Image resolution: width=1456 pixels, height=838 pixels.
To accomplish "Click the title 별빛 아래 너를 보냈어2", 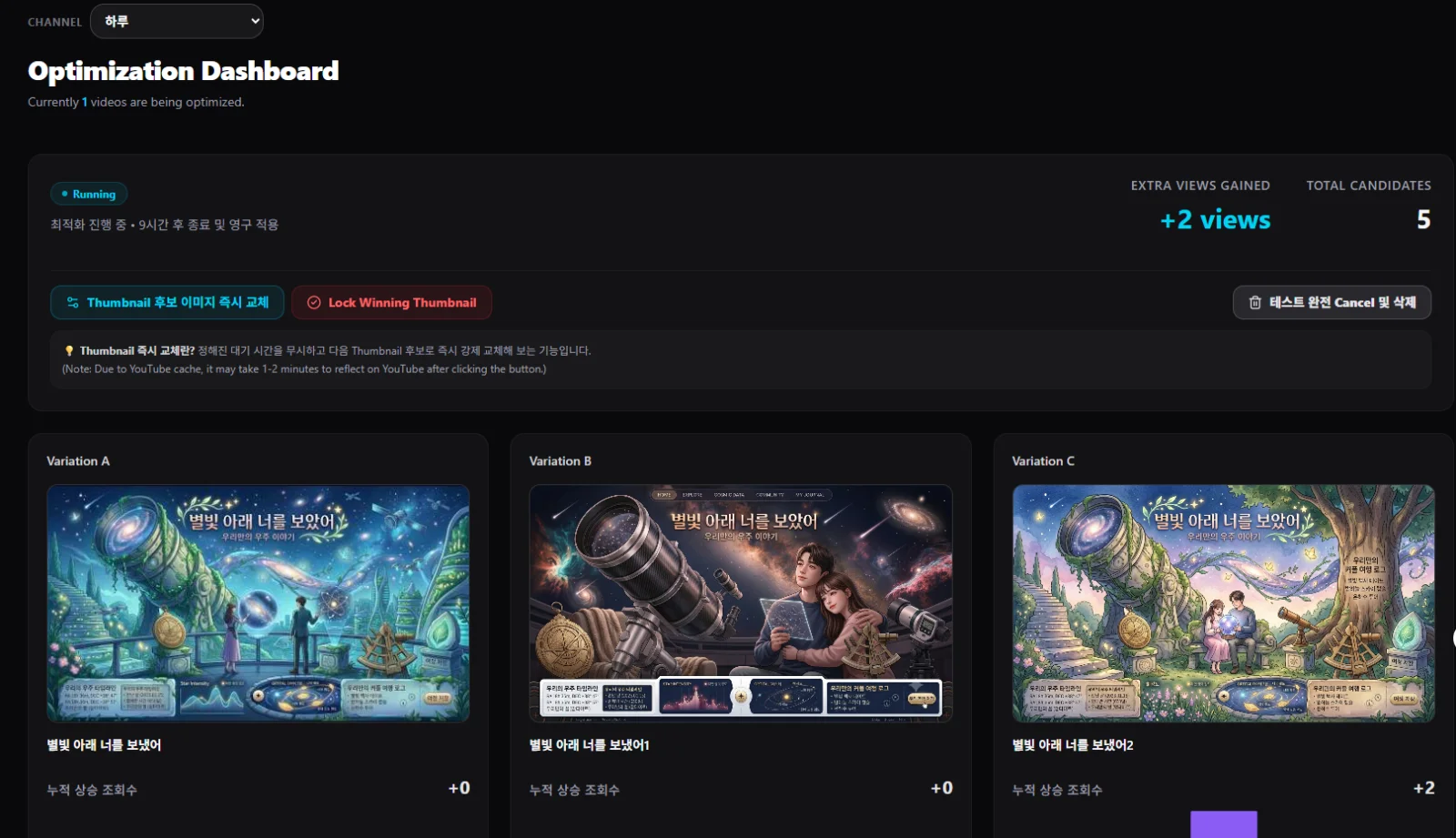I will (1073, 745).
